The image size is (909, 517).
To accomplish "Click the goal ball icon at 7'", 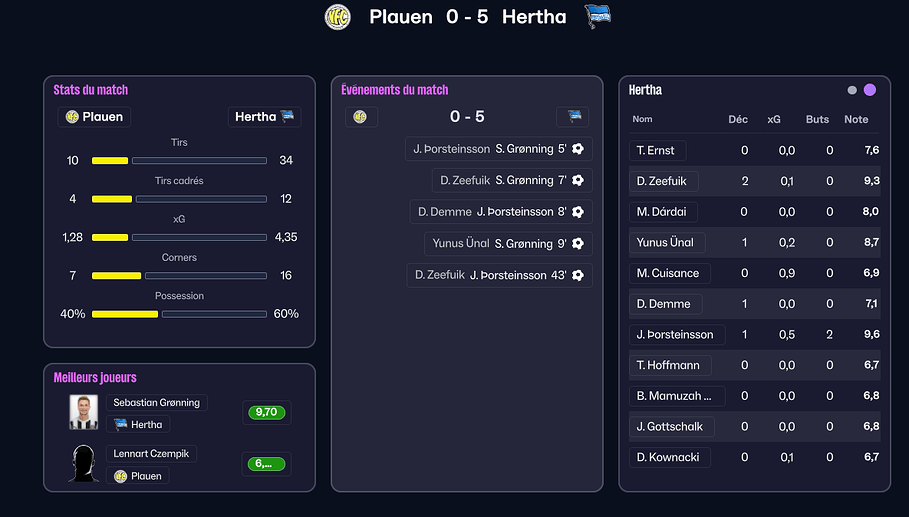I will [578, 180].
